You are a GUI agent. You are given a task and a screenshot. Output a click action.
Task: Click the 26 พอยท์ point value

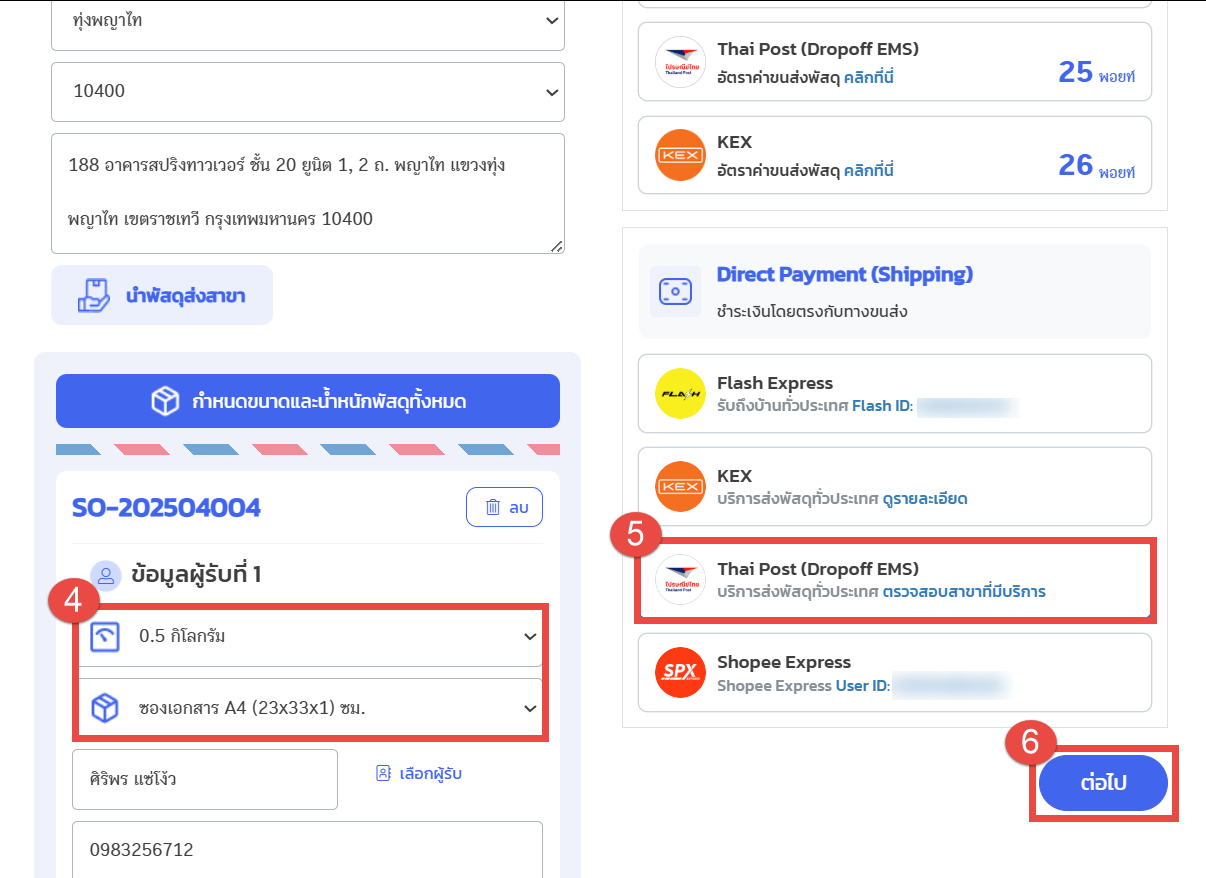point(1096,166)
